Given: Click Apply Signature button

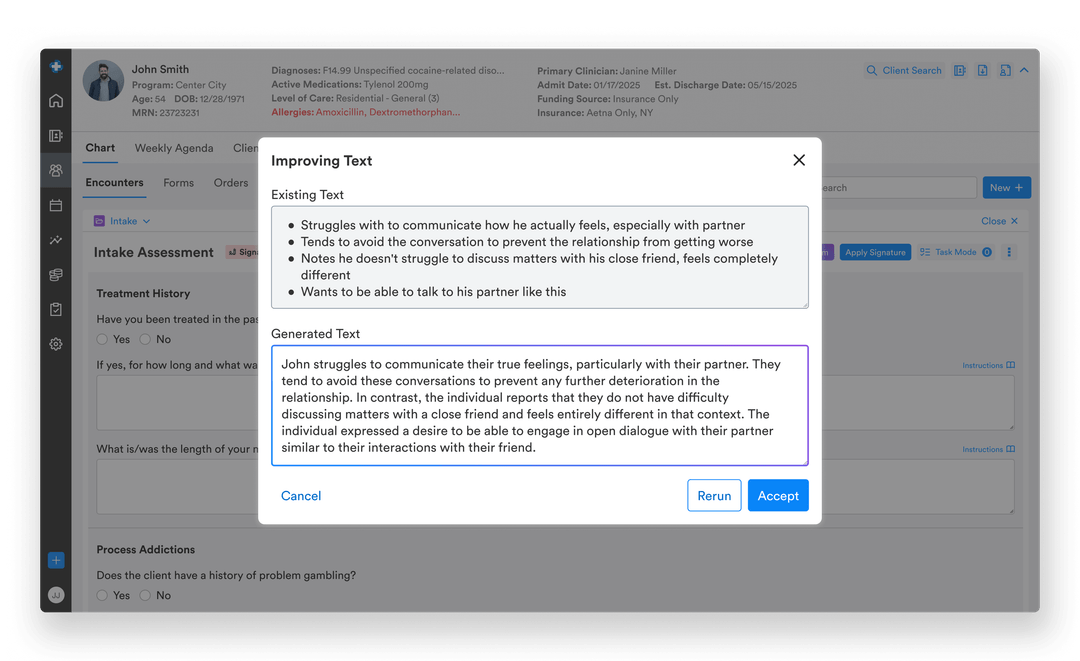Looking at the screenshot, I should tap(875, 252).
